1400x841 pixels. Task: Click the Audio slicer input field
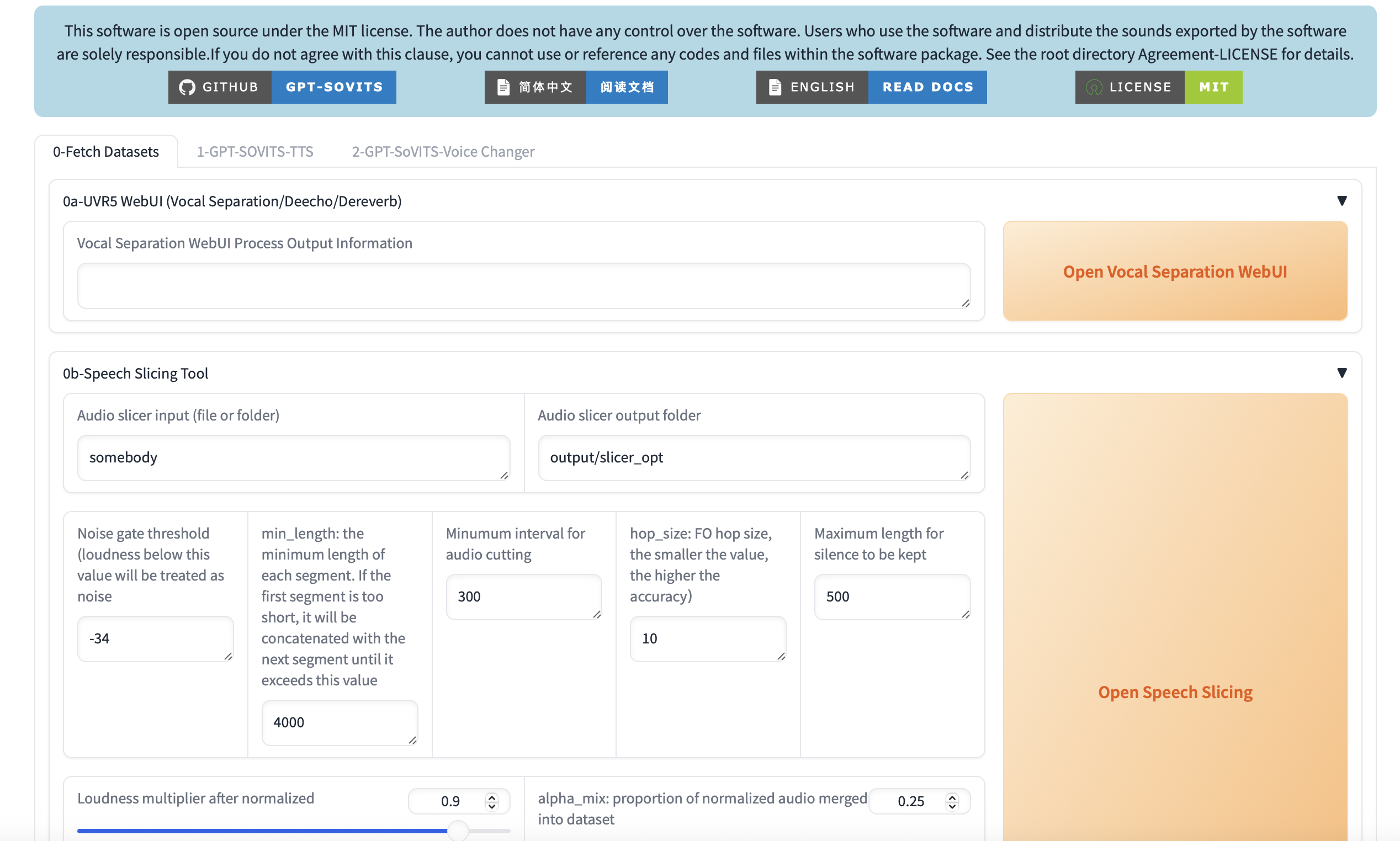(293, 457)
